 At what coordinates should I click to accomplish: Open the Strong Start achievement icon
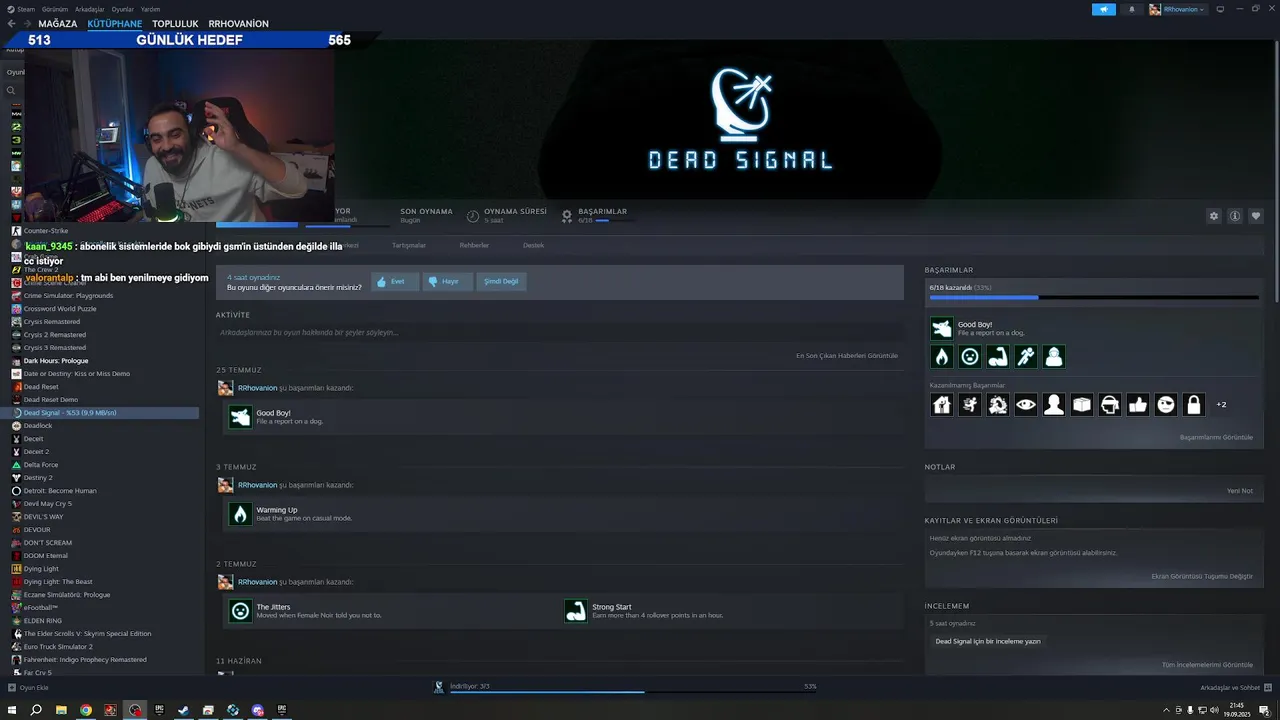pos(575,611)
